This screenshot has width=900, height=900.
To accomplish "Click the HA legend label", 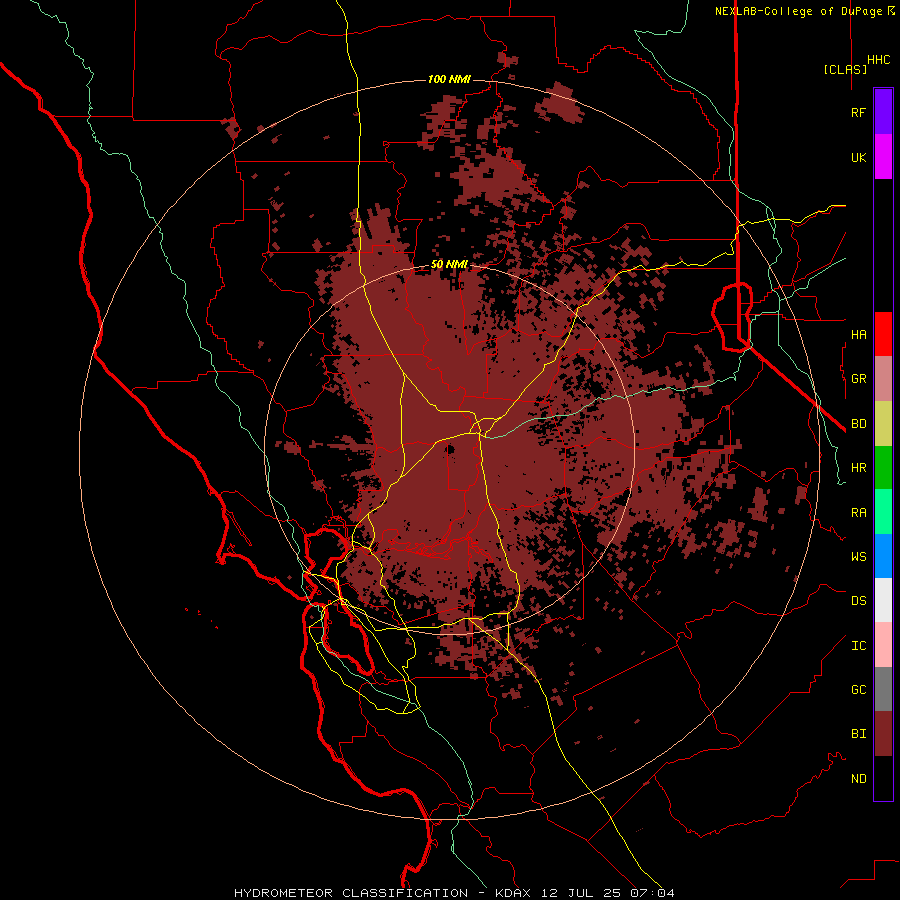I will tap(858, 334).
